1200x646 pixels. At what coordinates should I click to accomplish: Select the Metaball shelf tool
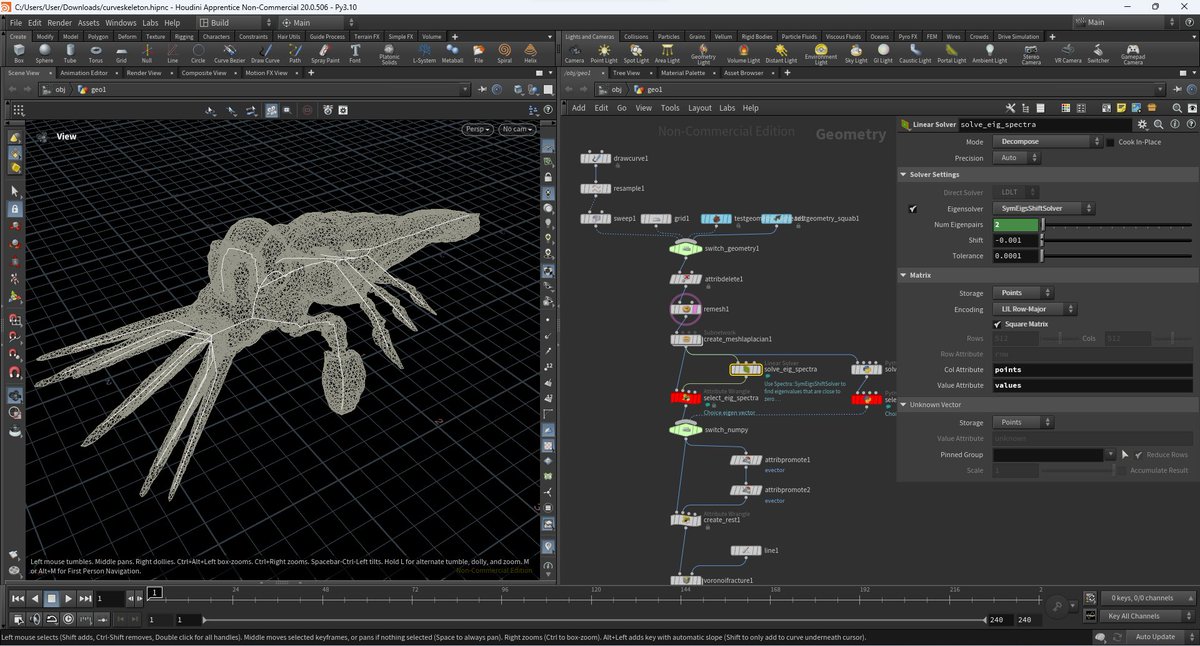pos(453,53)
